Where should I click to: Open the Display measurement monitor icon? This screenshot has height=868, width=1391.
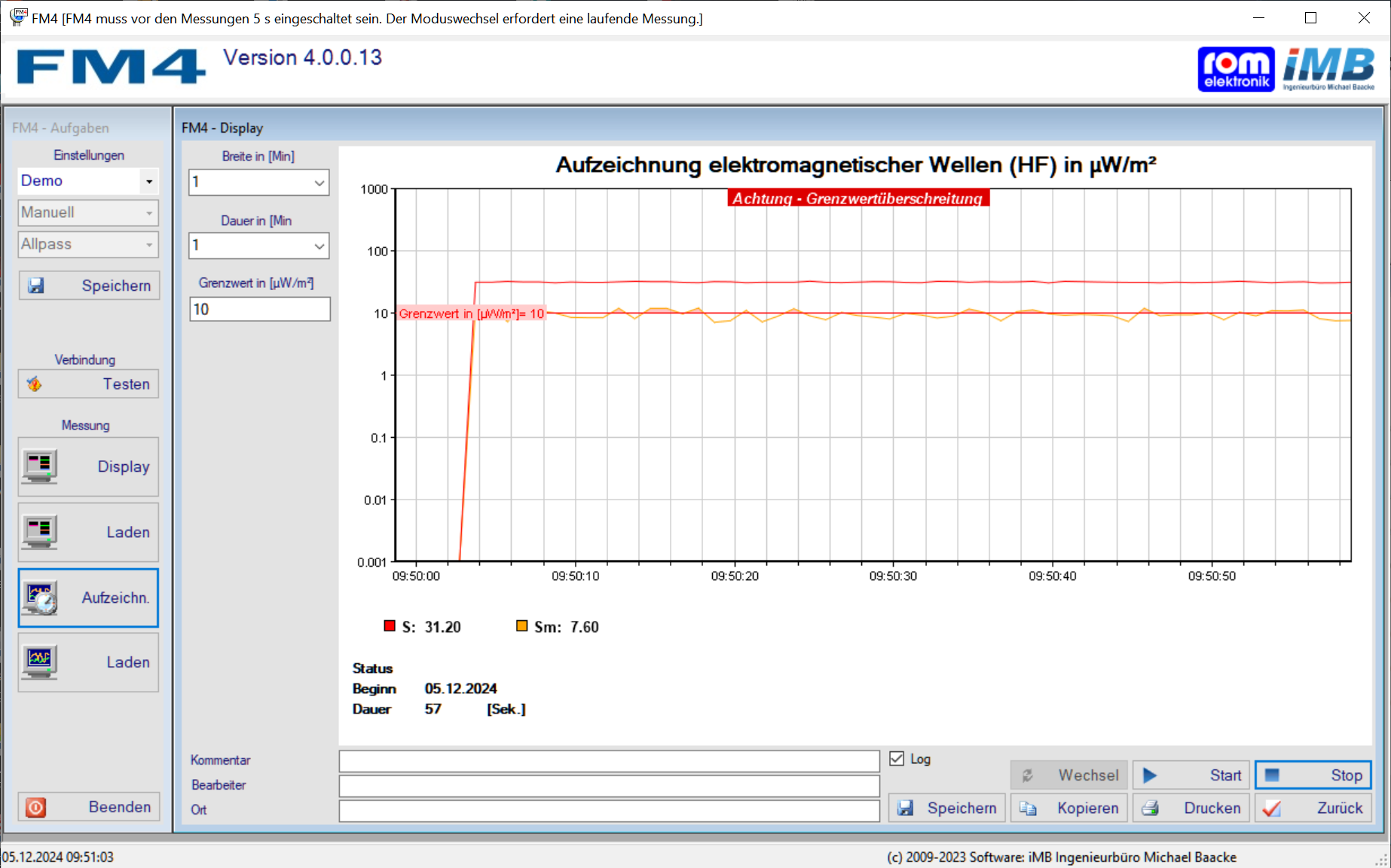39,466
